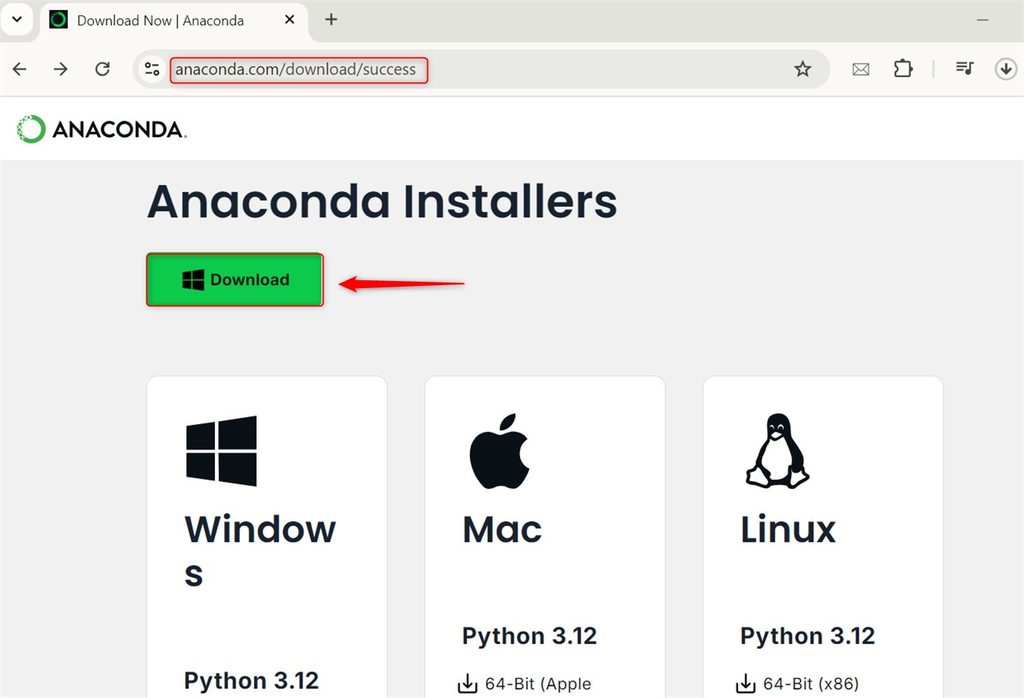Click Apple logo in Mac card
Image resolution: width=1024 pixels, height=698 pixels.
(500, 451)
